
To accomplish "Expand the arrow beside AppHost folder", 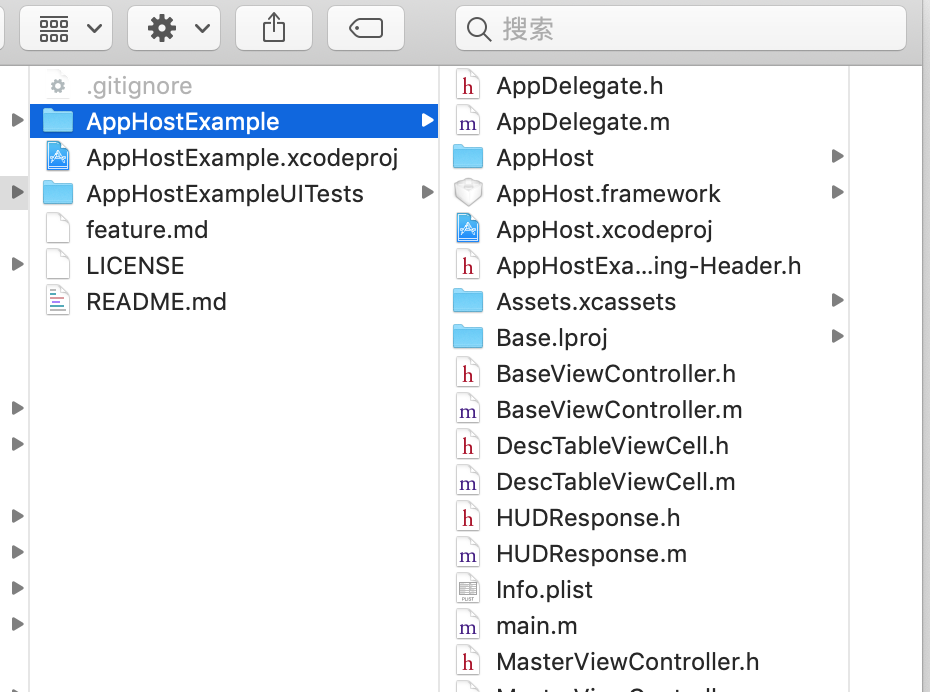I will [837, 157].
